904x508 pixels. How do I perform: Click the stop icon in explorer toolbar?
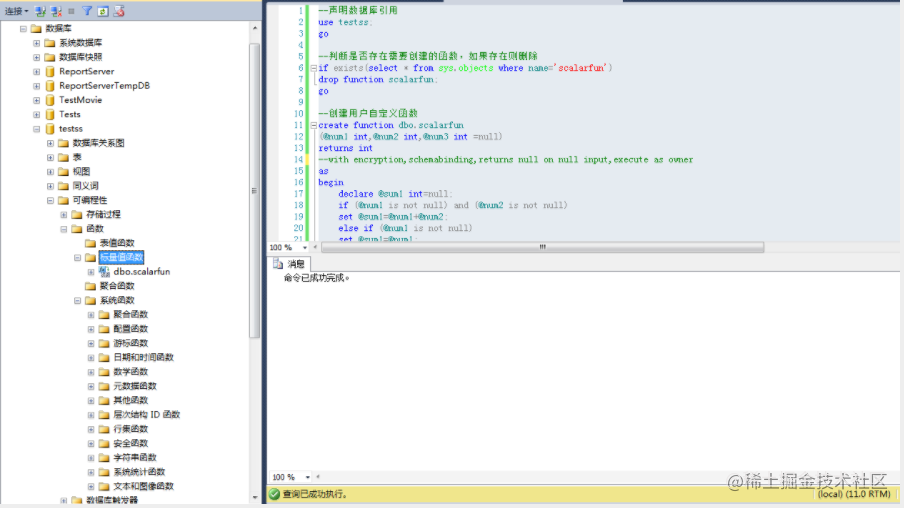(71, 11)
